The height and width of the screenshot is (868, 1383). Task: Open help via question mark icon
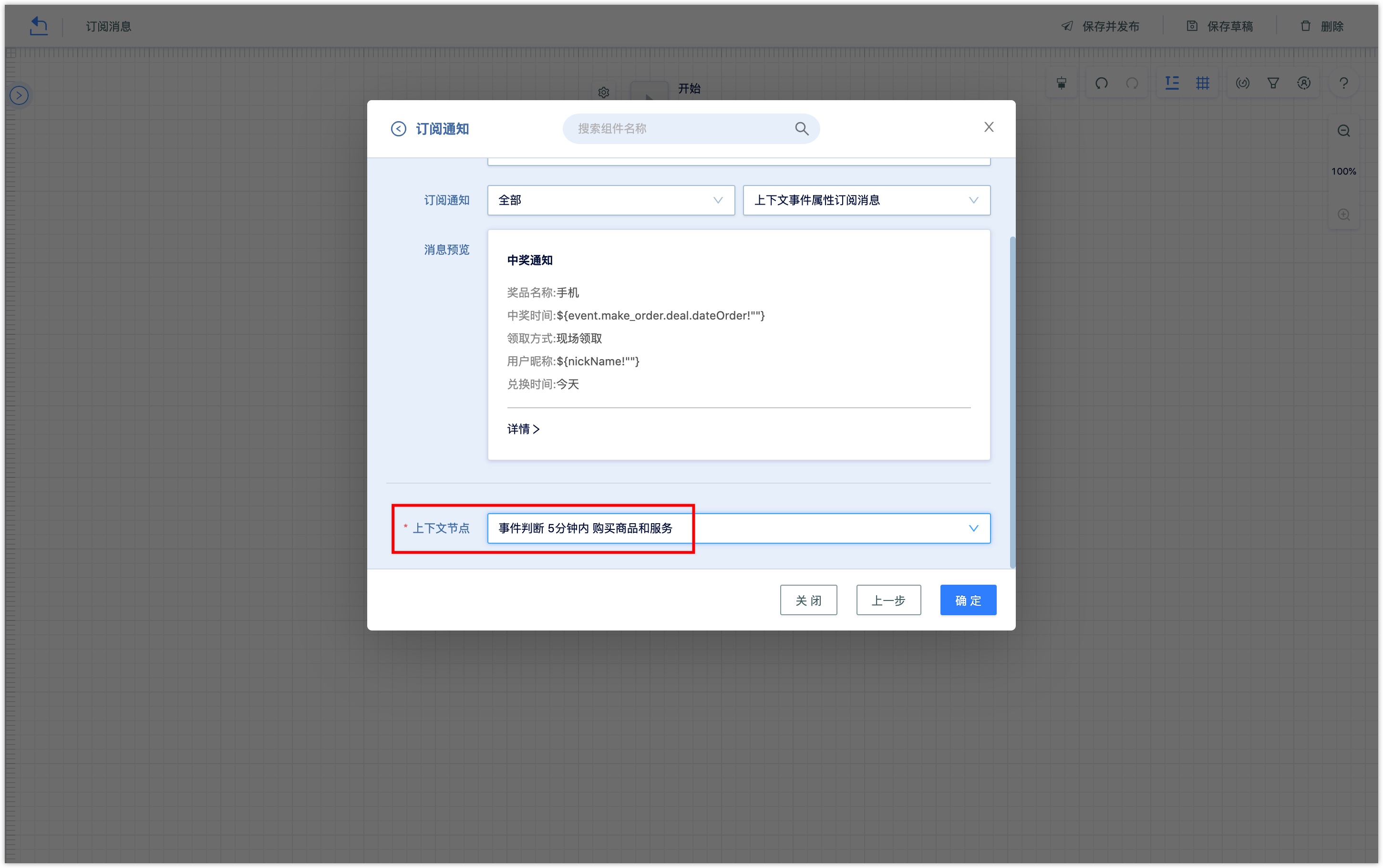tap(1343, 83)
